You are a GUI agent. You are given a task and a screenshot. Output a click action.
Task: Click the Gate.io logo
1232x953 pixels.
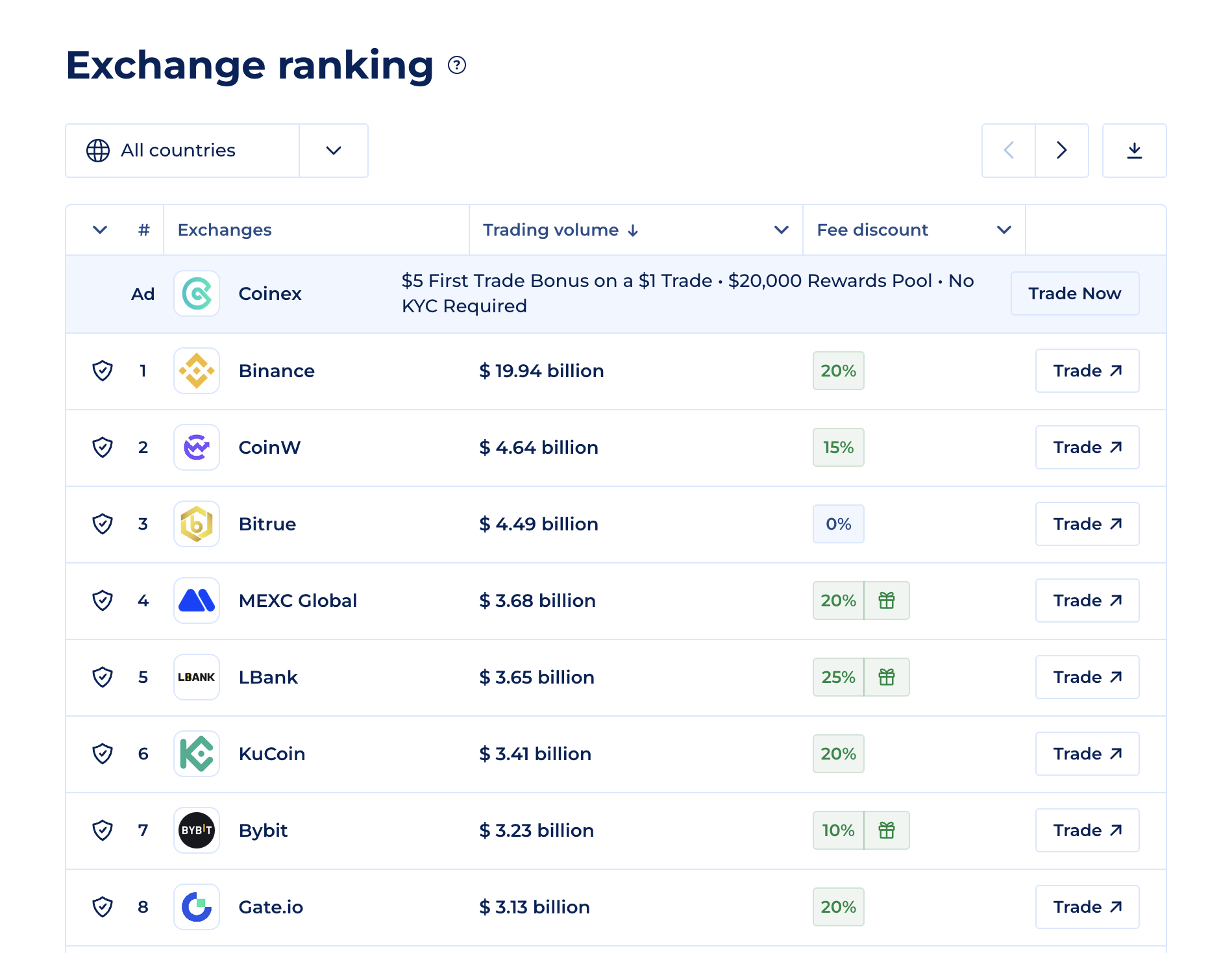click(x=197, y=907)
